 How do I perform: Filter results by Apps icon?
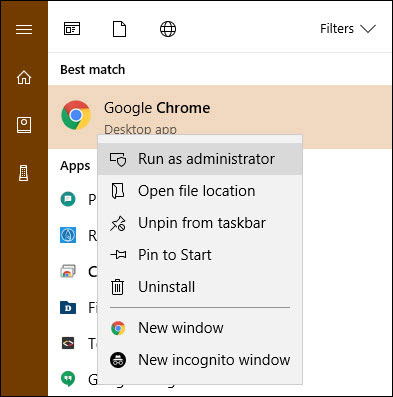pyautogui.click(x=72, y=29)
